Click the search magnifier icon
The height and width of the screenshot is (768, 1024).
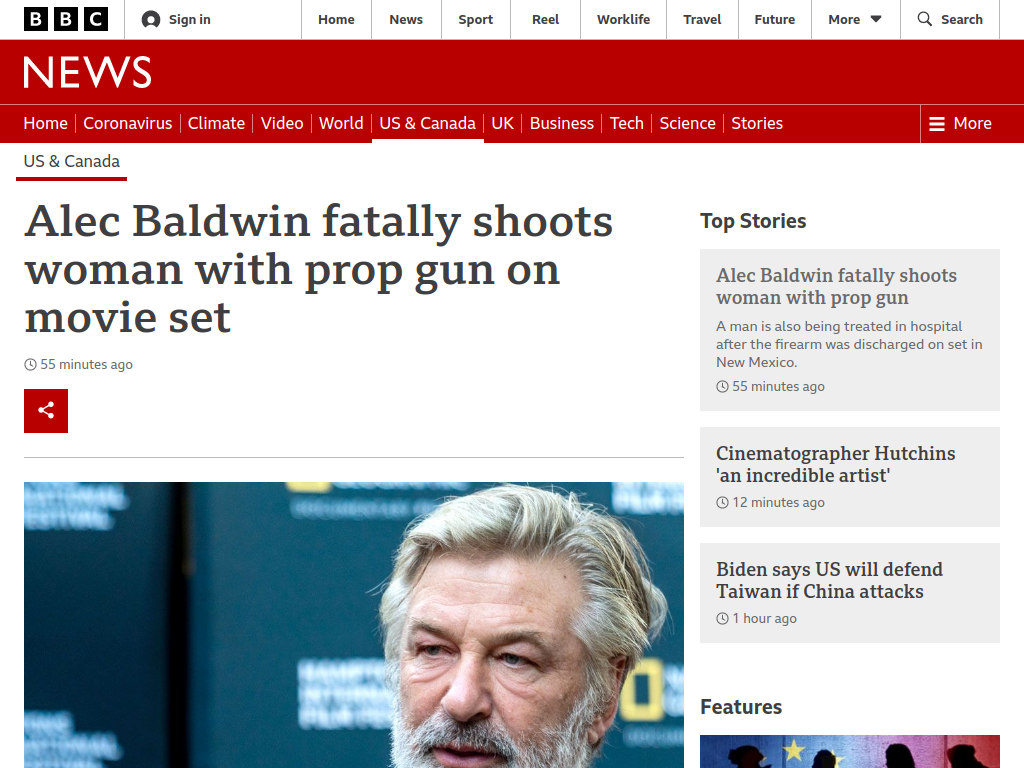point(925,19)
